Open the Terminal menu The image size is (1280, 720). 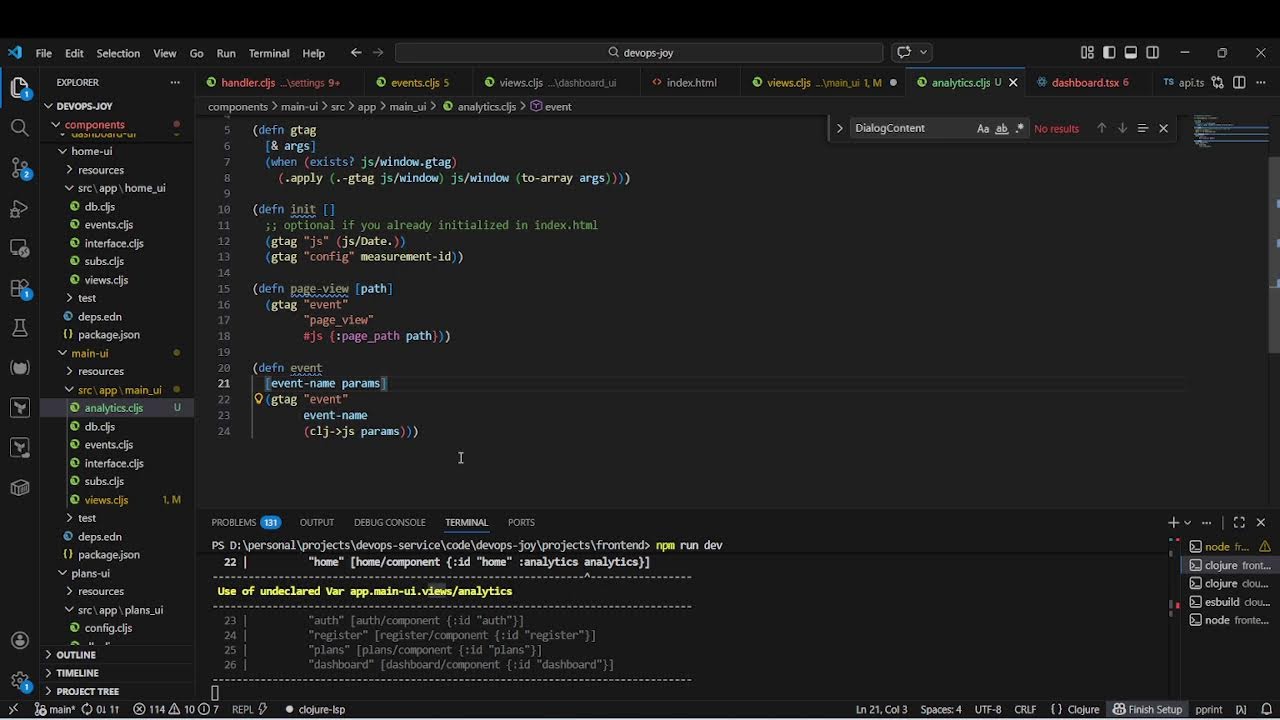(269, 53)
